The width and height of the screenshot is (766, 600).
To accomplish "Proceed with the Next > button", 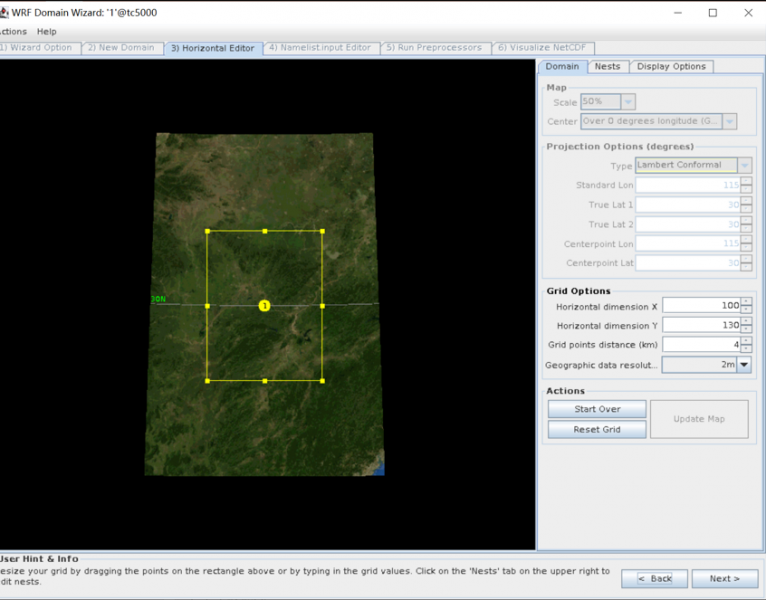I will pos(724,579).
